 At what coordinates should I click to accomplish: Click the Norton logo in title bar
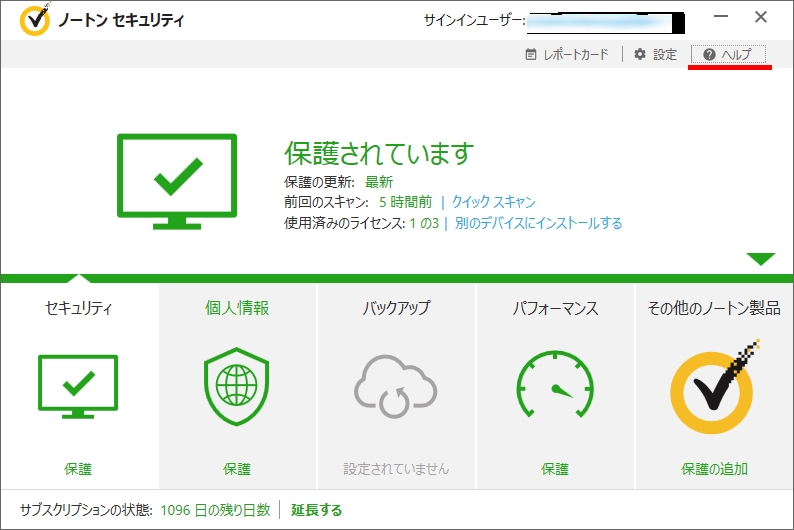pos(35,19)
